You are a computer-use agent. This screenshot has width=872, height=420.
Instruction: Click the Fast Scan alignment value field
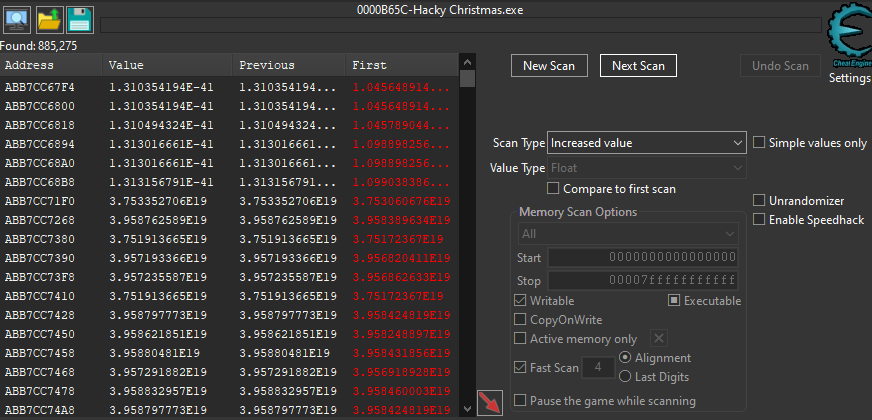pos(598,368)
